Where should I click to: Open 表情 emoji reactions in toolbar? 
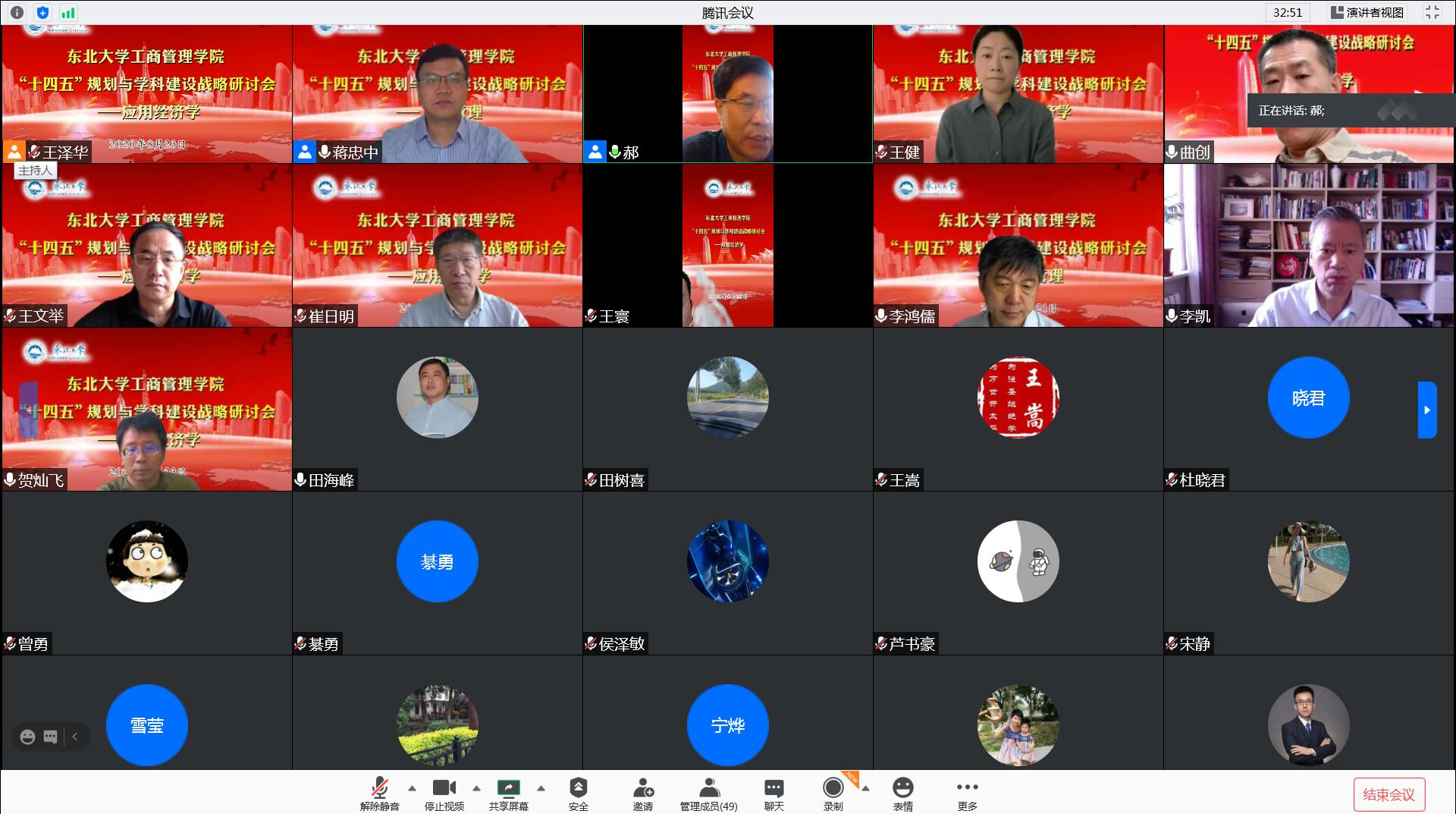coord(902,793)
